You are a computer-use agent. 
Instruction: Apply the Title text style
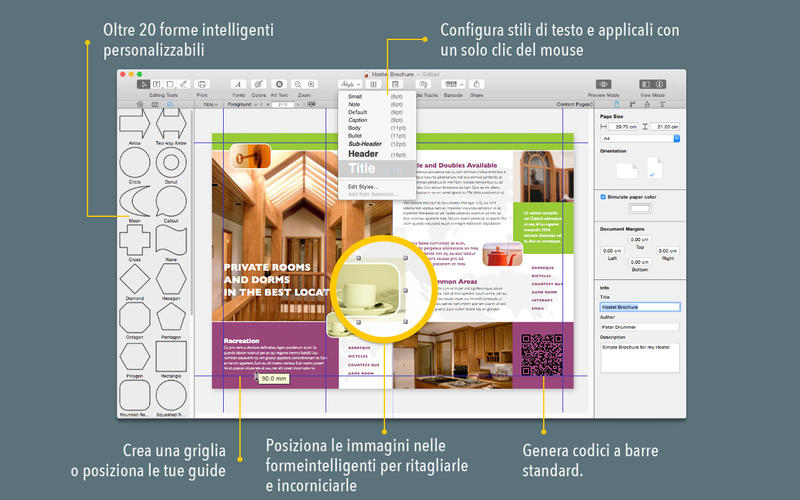377,169
